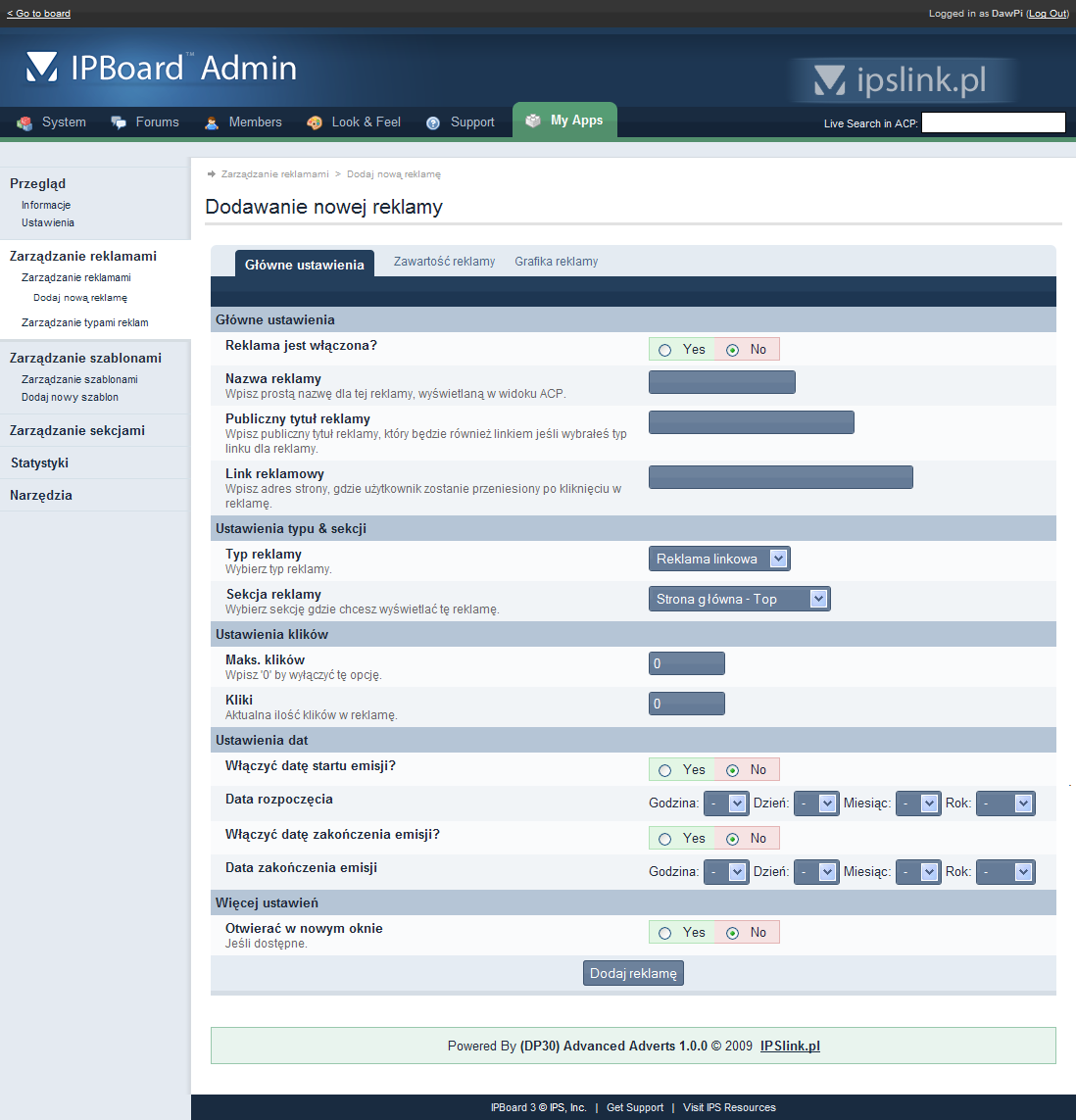
Task: Expand the Sekcja reklamy dropdown
Action: point(739,599)
